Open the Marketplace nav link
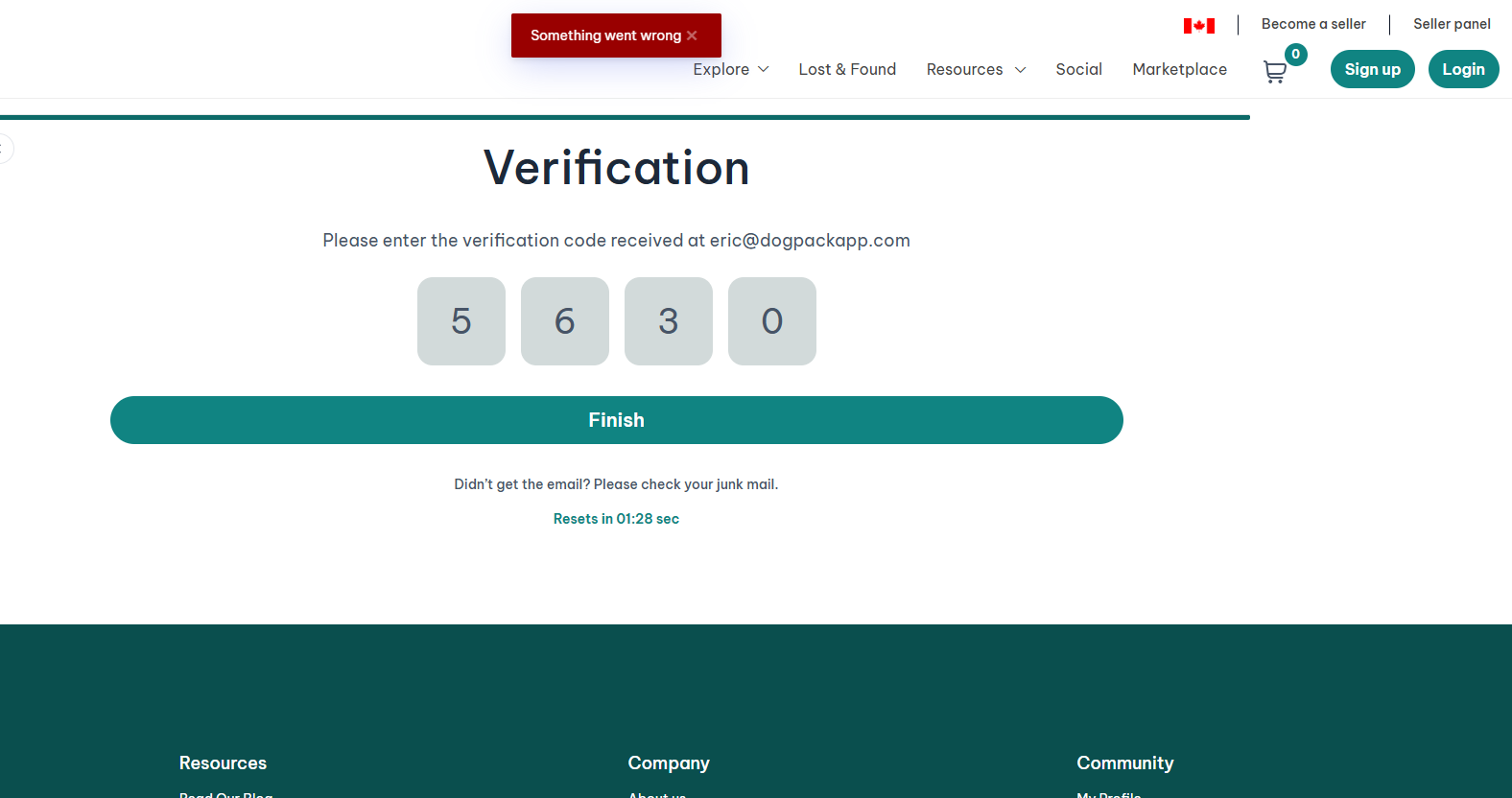 pyautogui.click(x=1179, y=69)
